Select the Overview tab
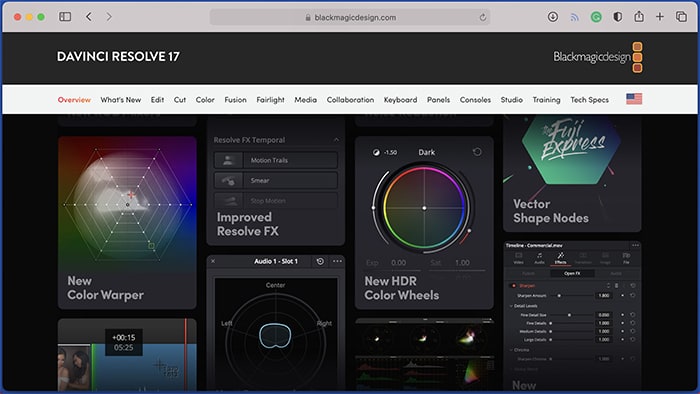 [74, 100]
